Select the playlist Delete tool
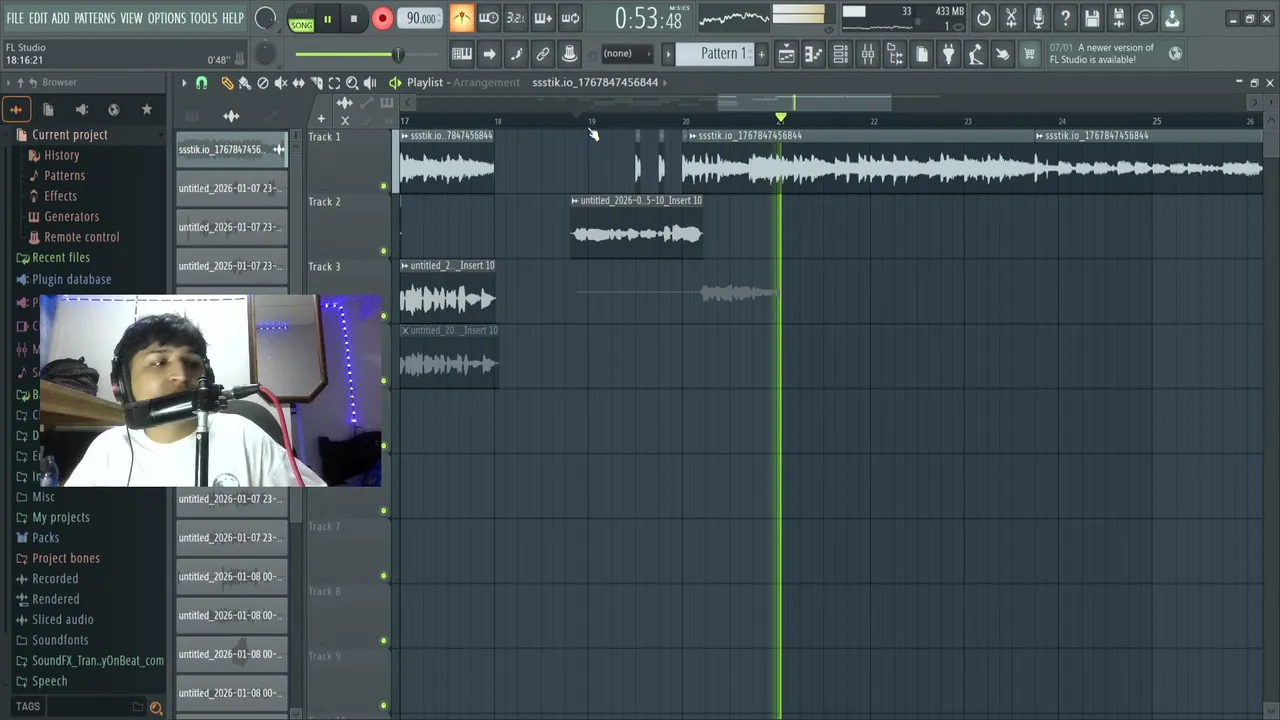 (x=263, y=83)
